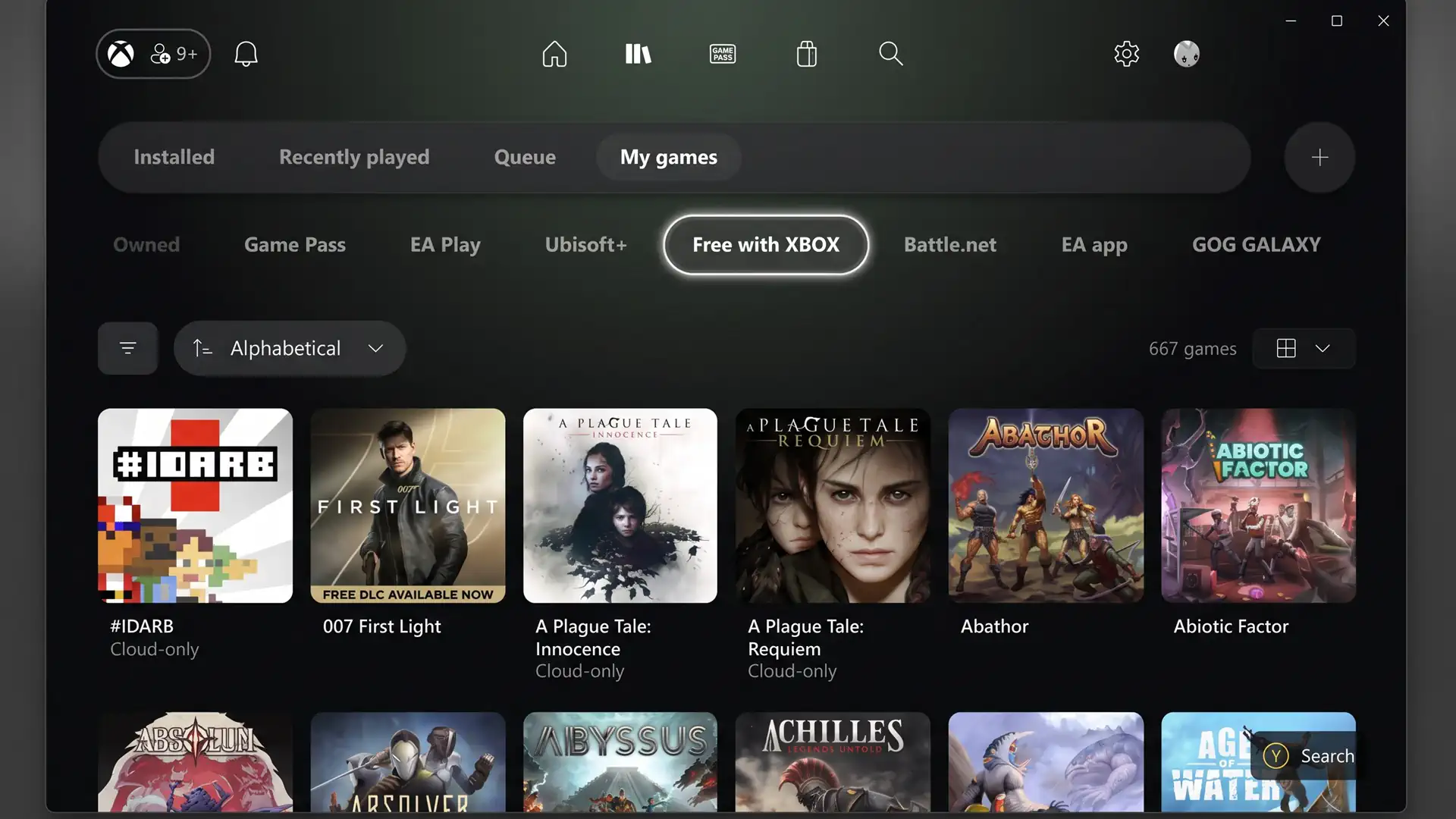1456x819 pixels.
Task: Filter by GOG GALAXY
Action: tap(1256, 244)
